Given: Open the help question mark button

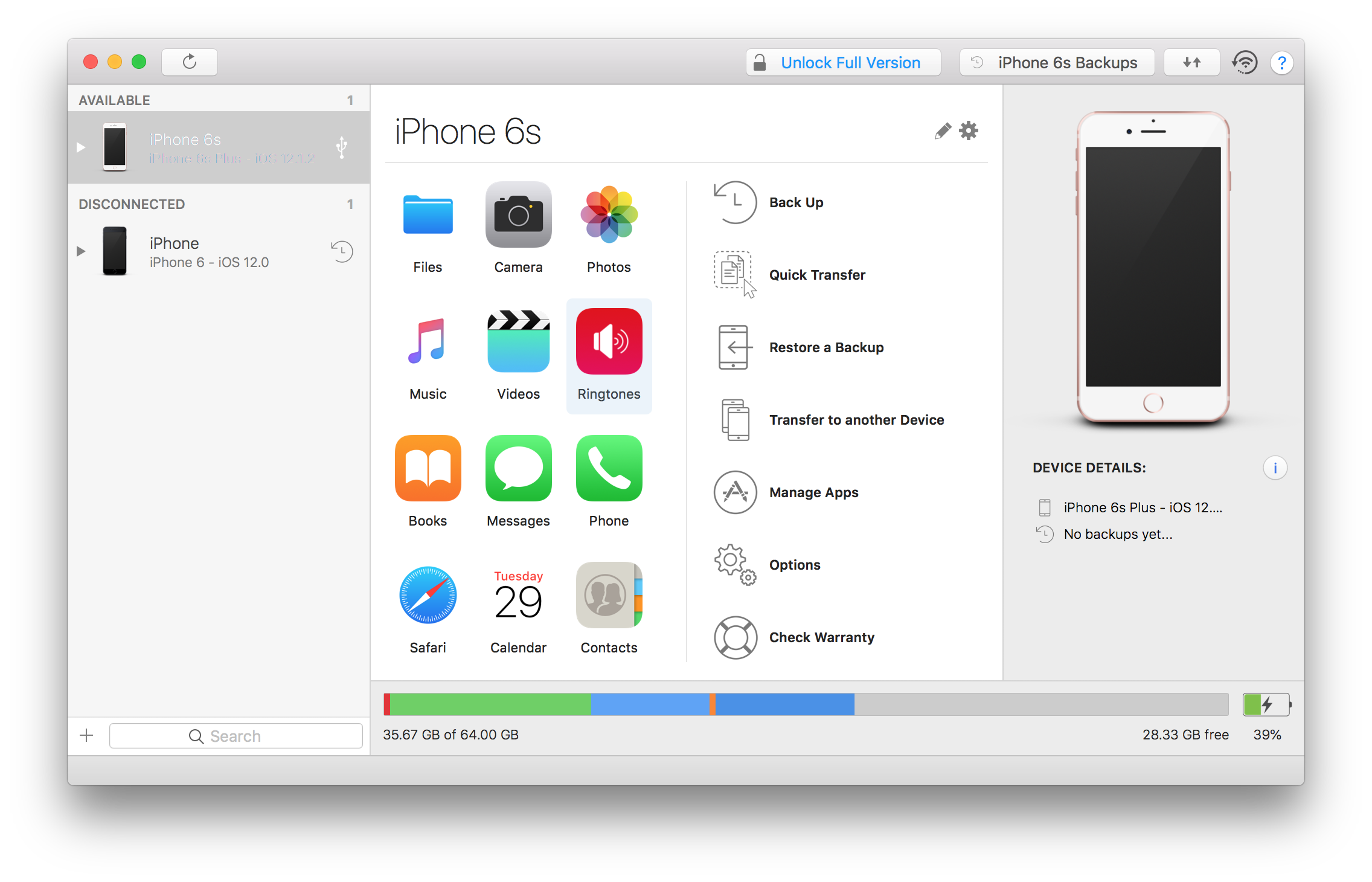Looking at the screenshot, I should [1281, 62].
